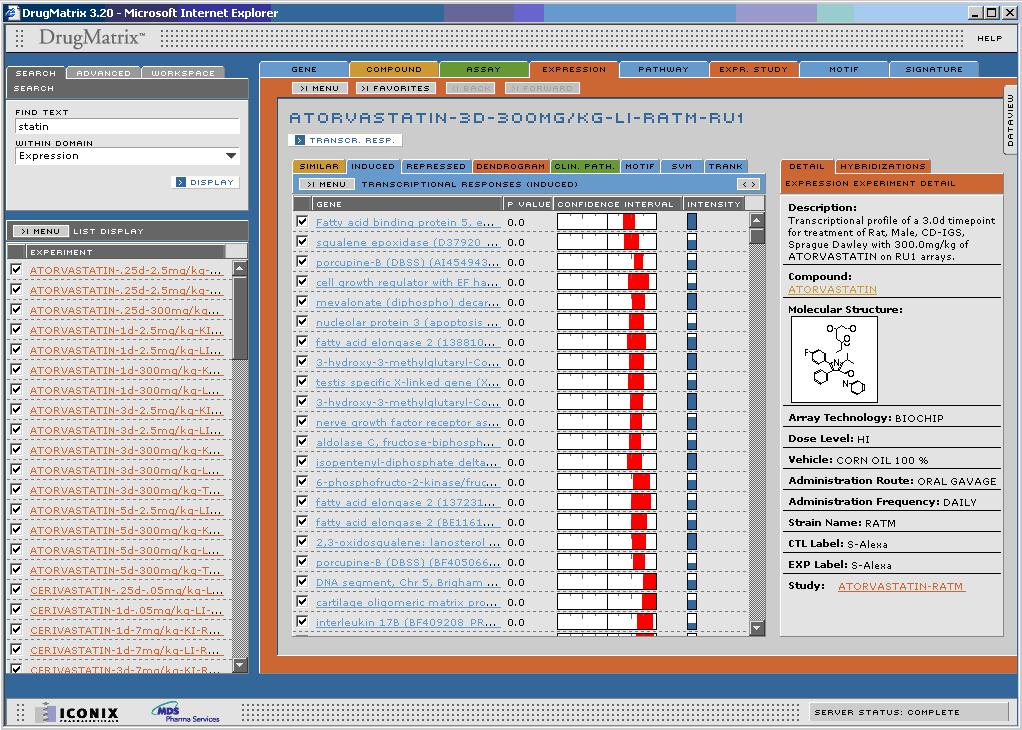Switch to the Dendrogram tab
The width and height of the screenshot is (1022, 730).
coord(510,166)
